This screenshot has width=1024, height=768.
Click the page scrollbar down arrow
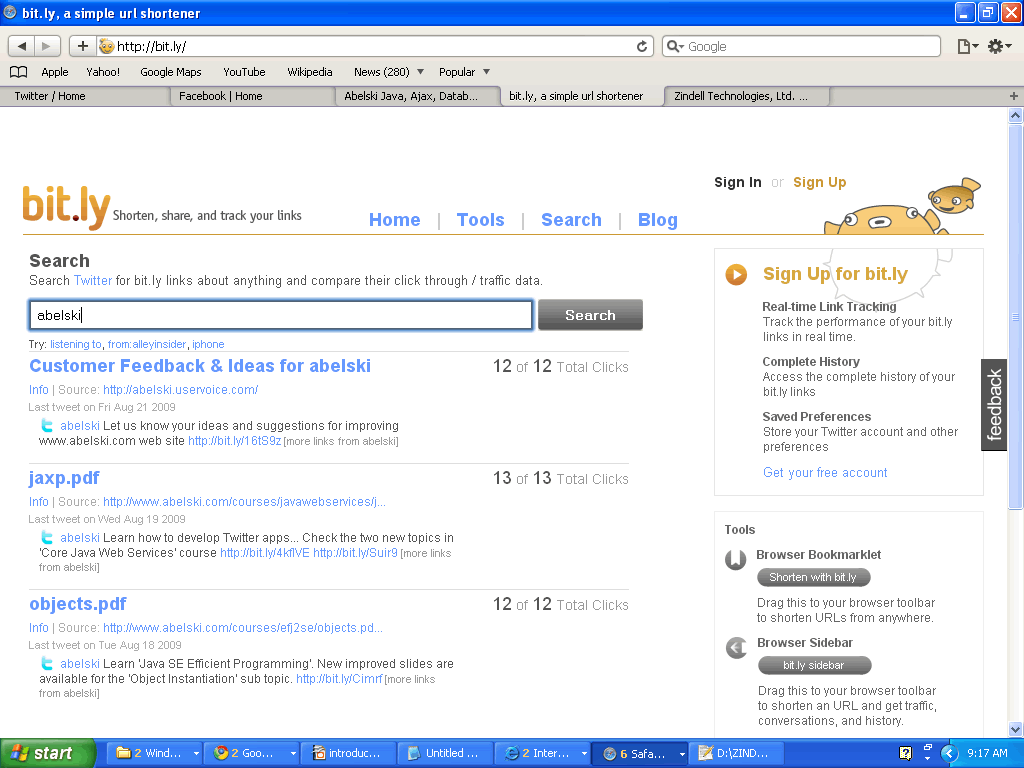click(x=1015, y=729)
